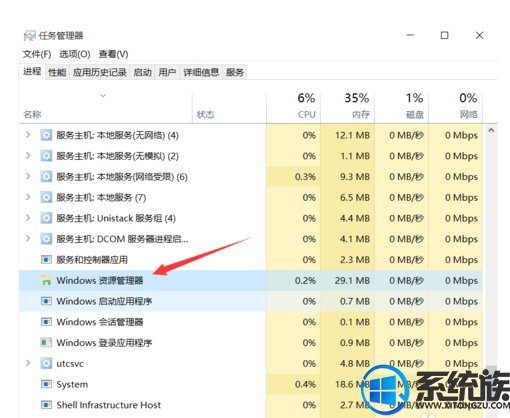
Task: Expand 服务主机: 本地服务(网络受限) (6) group
Action: [28, 176]
